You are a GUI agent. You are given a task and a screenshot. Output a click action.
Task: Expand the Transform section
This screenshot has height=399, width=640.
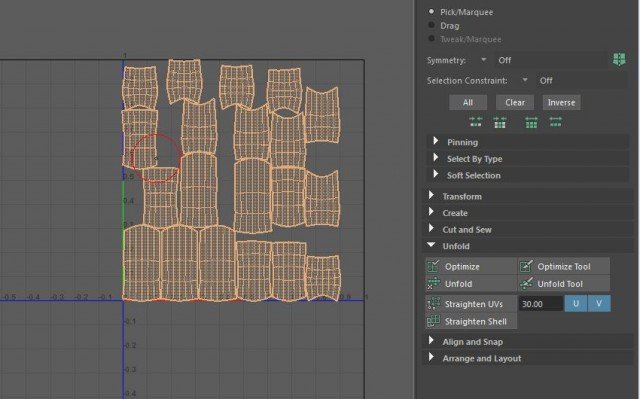pos(527,196)
